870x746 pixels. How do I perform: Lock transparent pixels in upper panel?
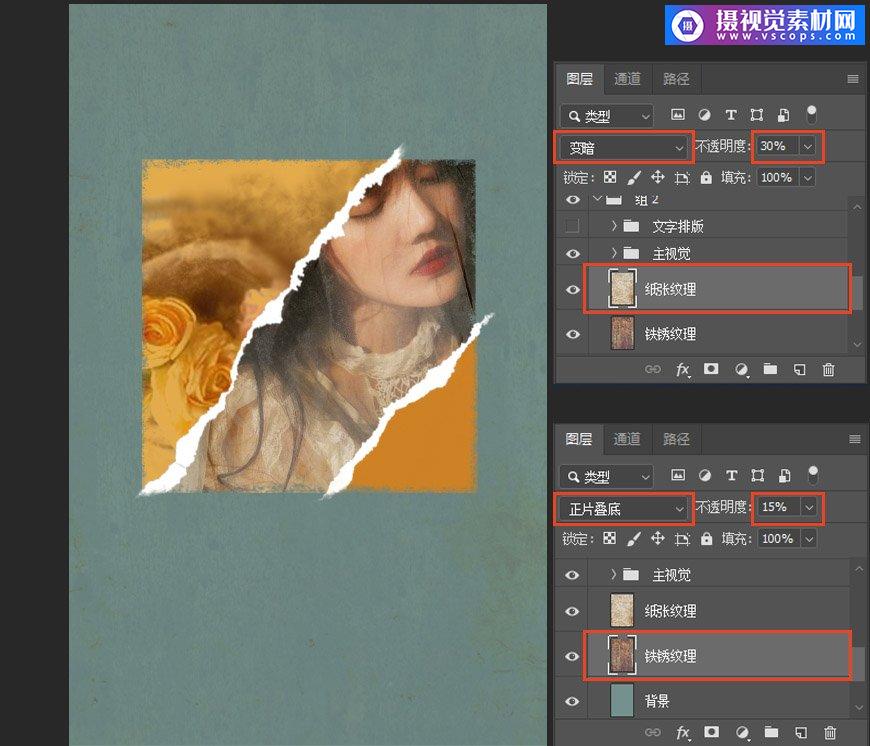click(x=610, y=177)
